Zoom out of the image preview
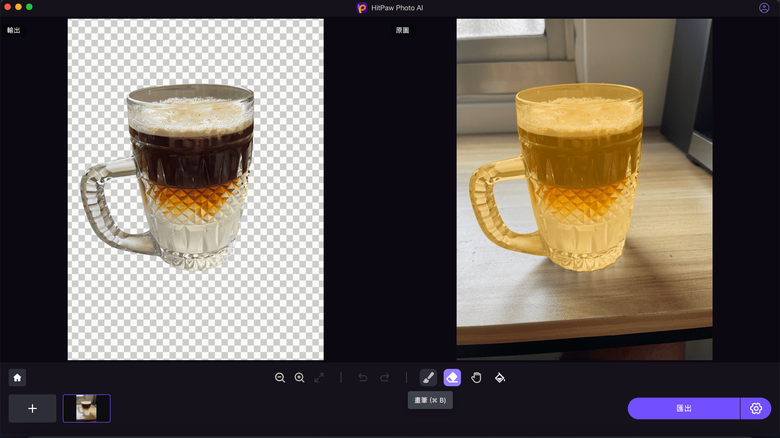 point(280,378)
